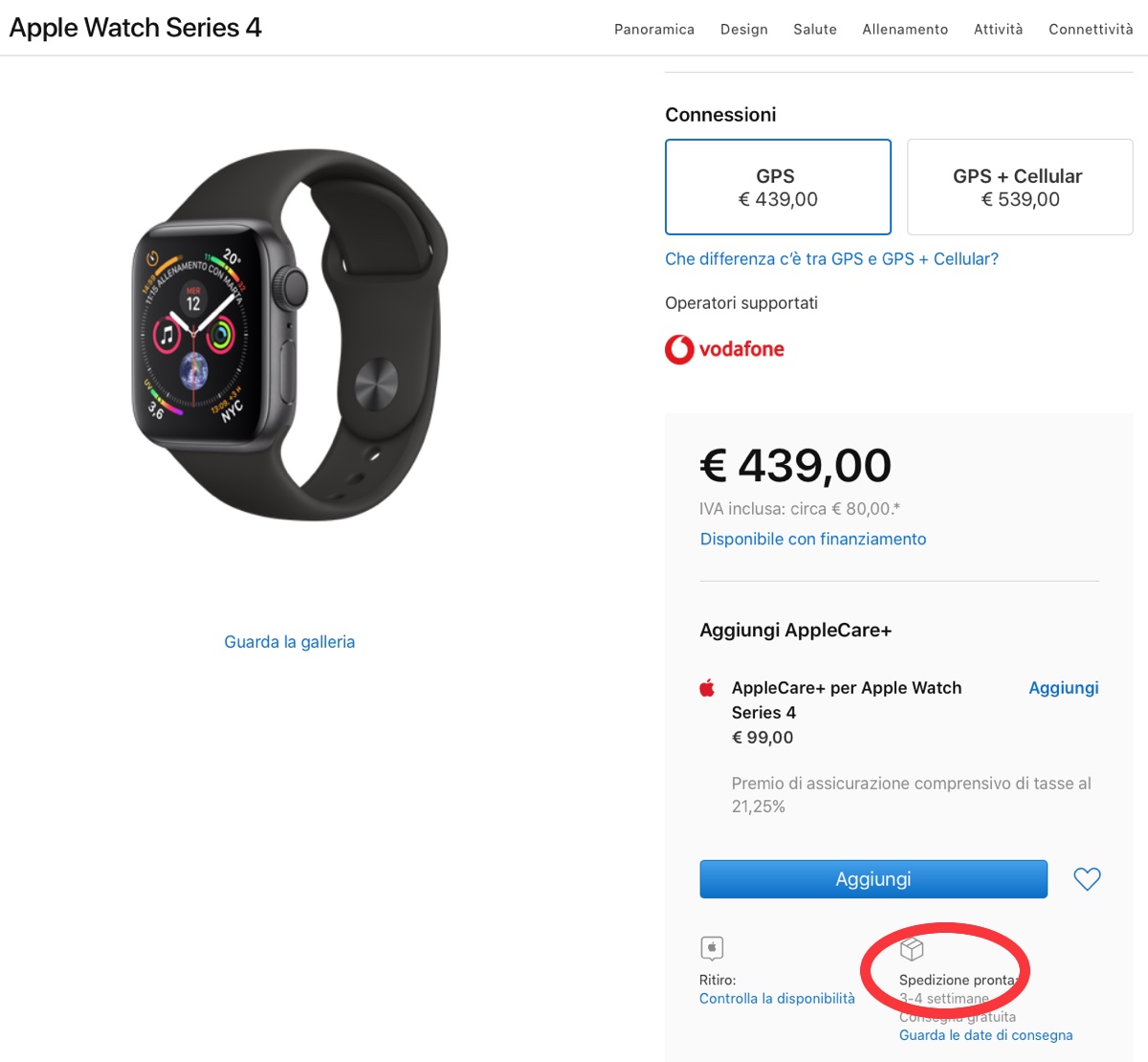Click the shipping box icon
Image resolution: width=1148 pixels, height=1062 pixels.
[x=912, y=948]
